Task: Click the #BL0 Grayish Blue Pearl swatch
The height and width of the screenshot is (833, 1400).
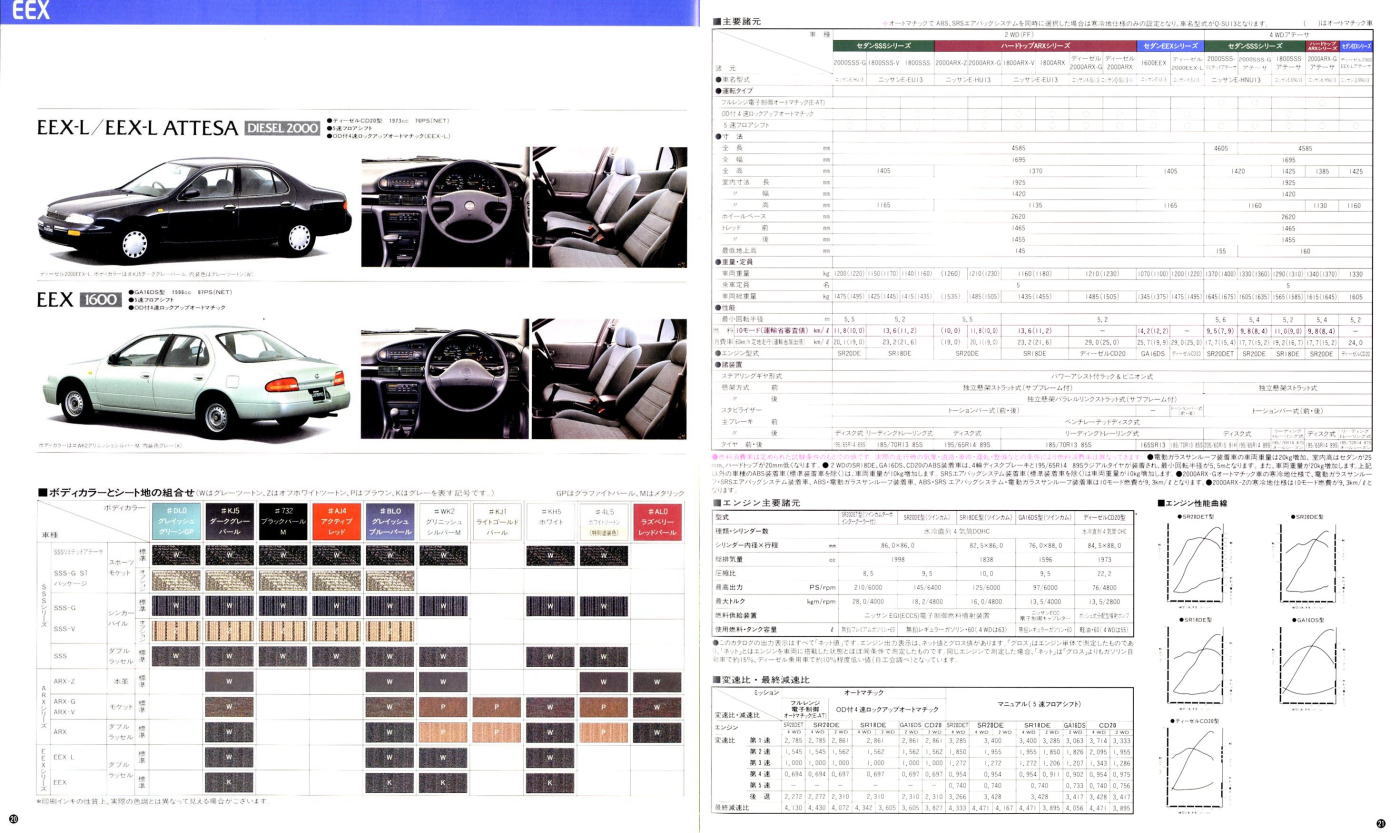Action: tap(389, 521)
